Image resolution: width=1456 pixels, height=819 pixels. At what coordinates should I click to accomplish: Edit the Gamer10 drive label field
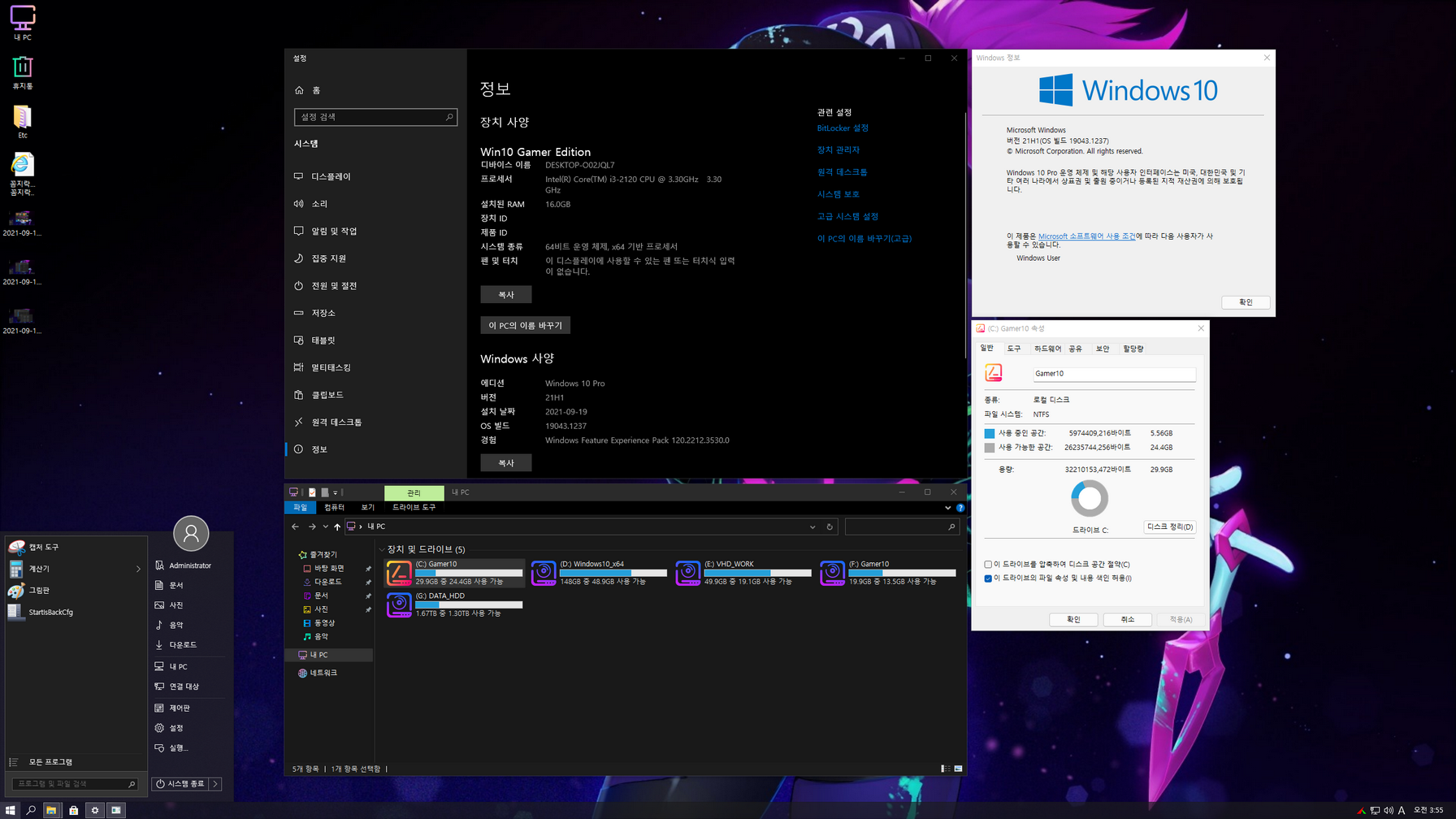[x=1114, y=374]
